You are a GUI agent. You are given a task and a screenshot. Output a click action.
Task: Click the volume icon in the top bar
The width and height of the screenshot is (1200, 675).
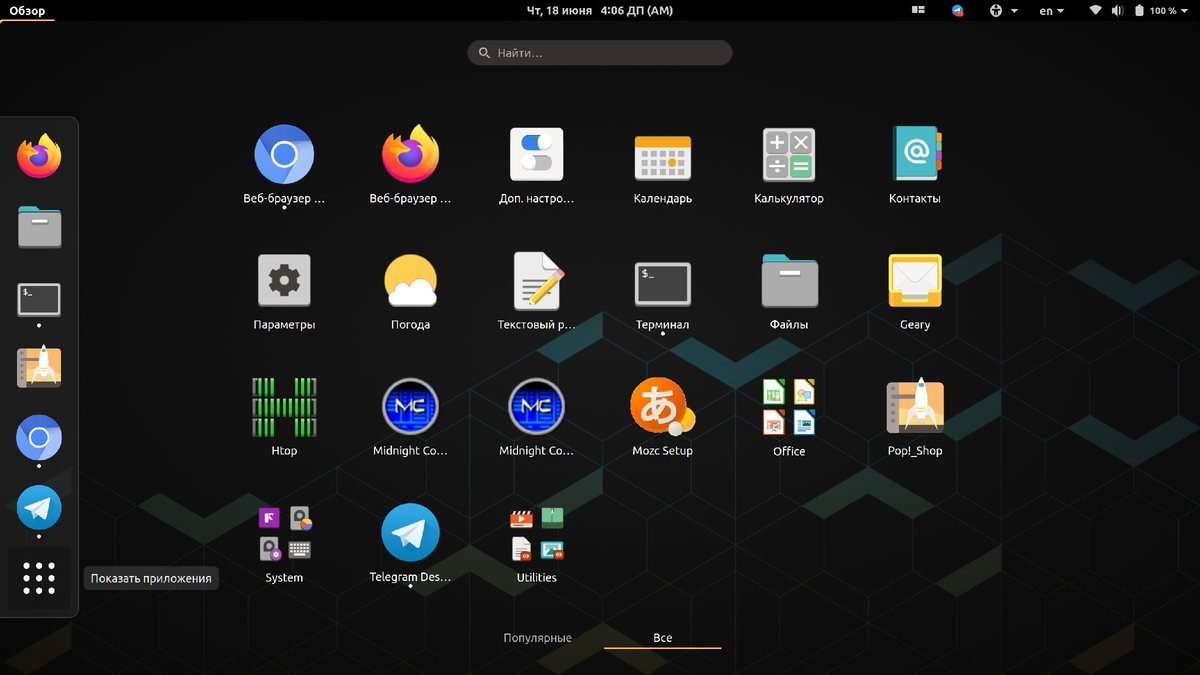1117,10
